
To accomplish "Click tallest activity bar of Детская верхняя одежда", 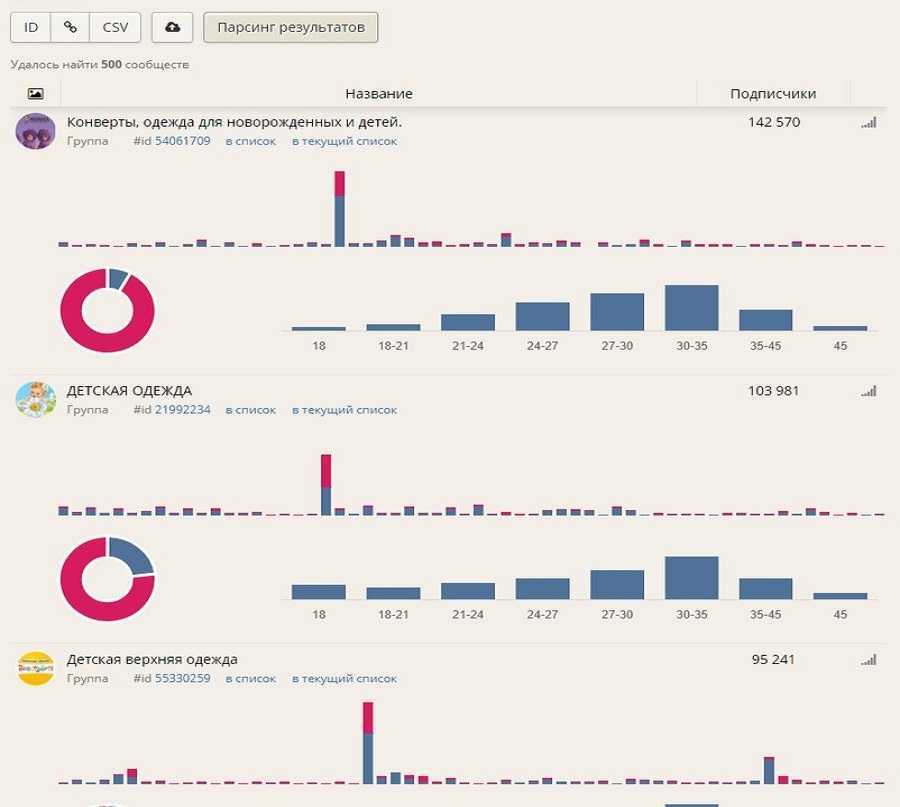I will (368, 743).
